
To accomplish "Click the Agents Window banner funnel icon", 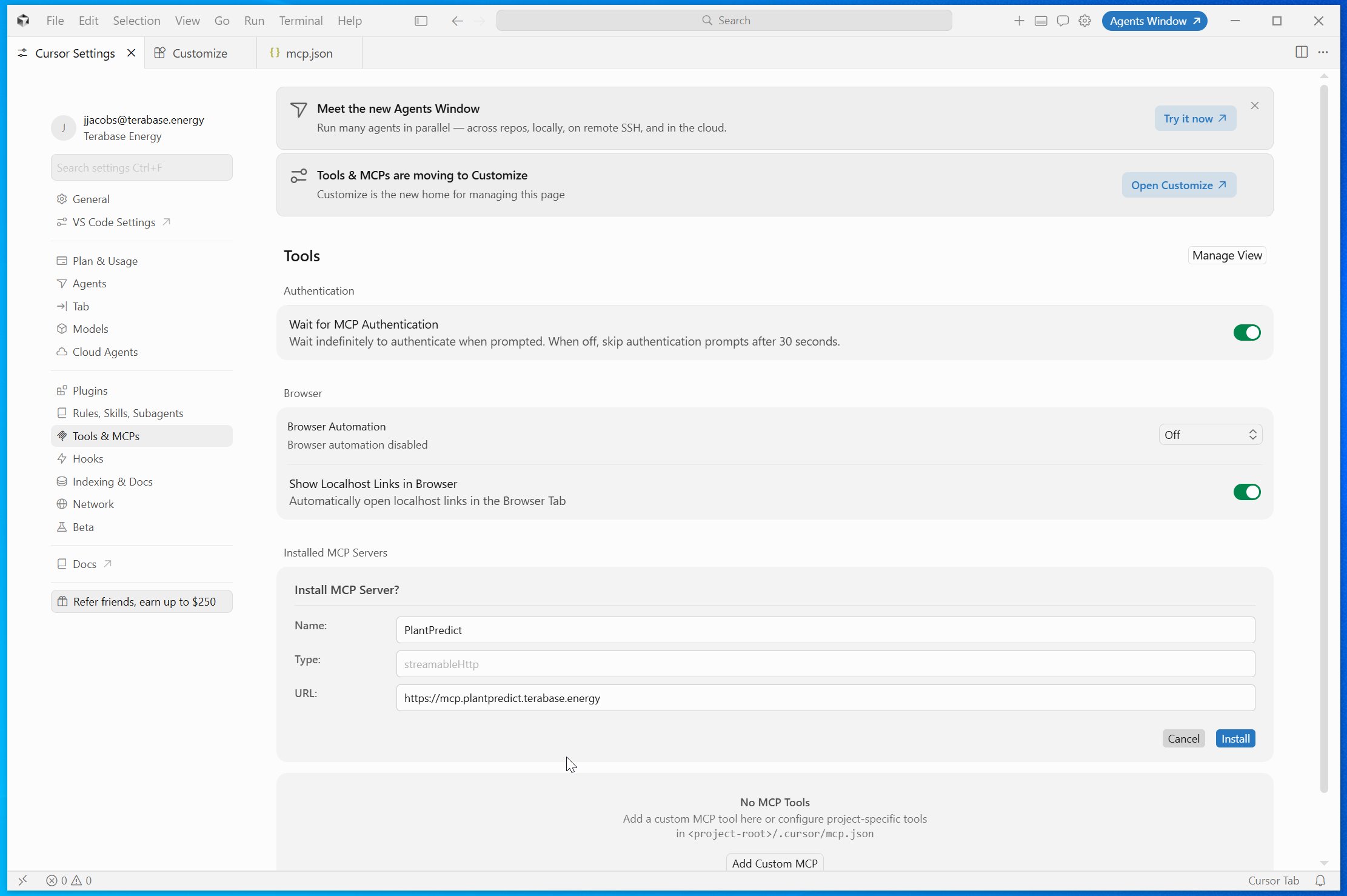I will tap(298, 110).
